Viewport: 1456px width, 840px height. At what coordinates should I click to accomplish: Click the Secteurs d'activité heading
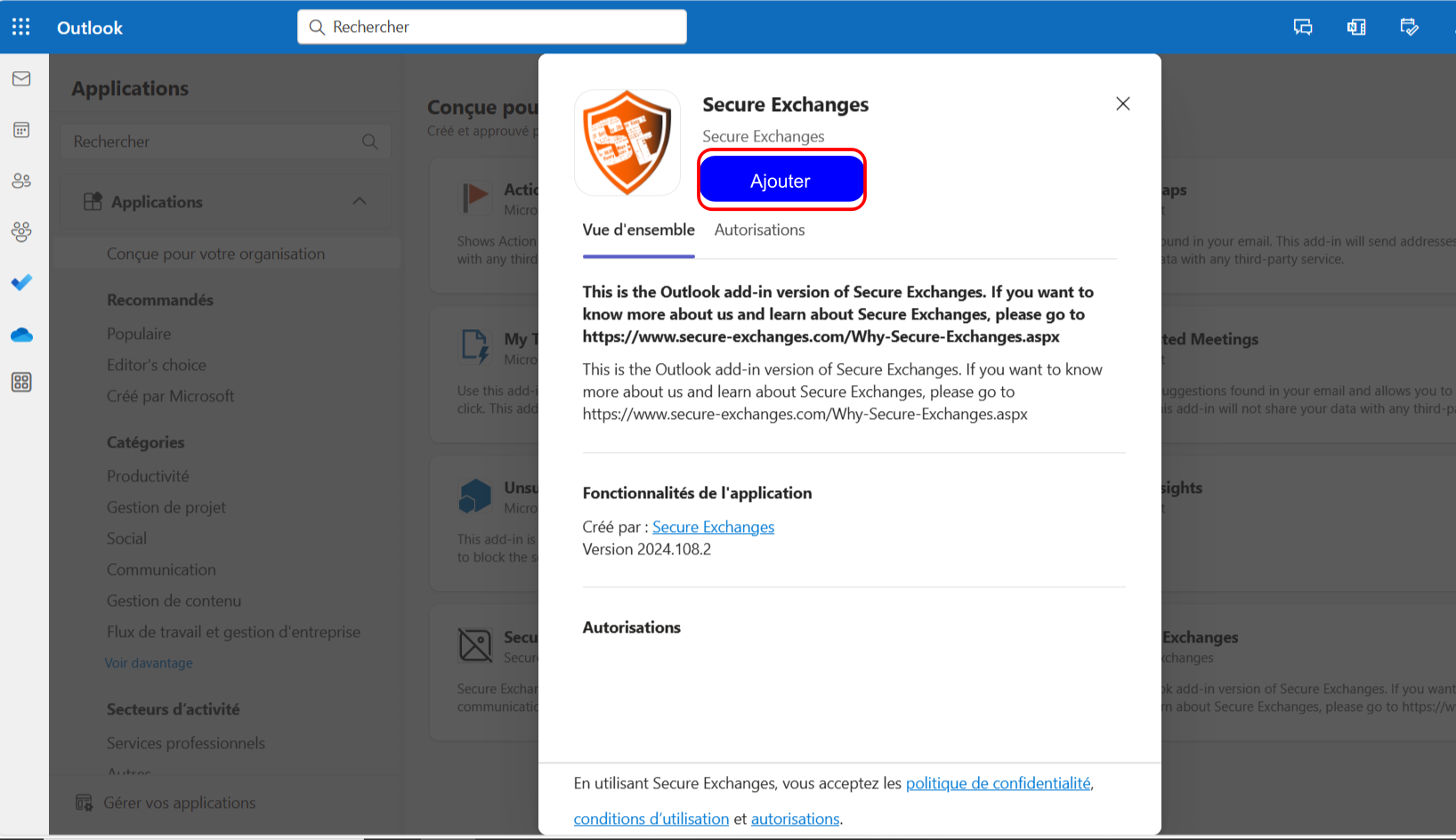(x=174, y=709)
